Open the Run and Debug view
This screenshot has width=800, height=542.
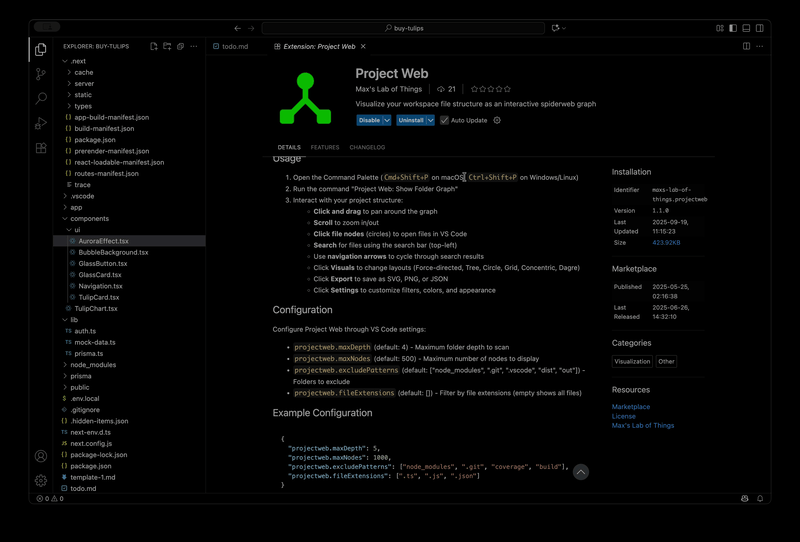(41, 123)
